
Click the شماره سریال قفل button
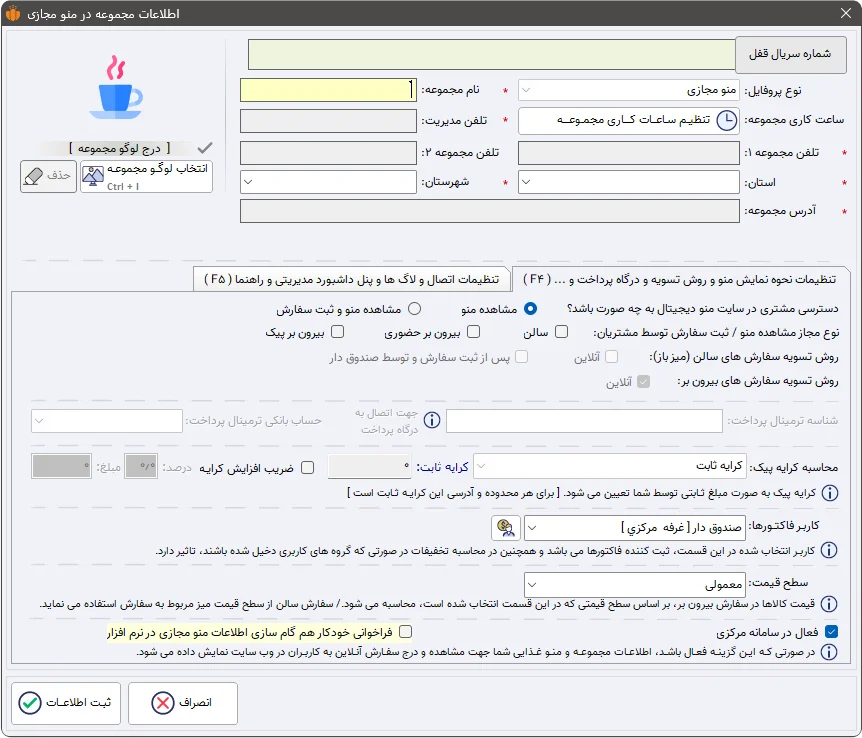[x=791, y=54]
